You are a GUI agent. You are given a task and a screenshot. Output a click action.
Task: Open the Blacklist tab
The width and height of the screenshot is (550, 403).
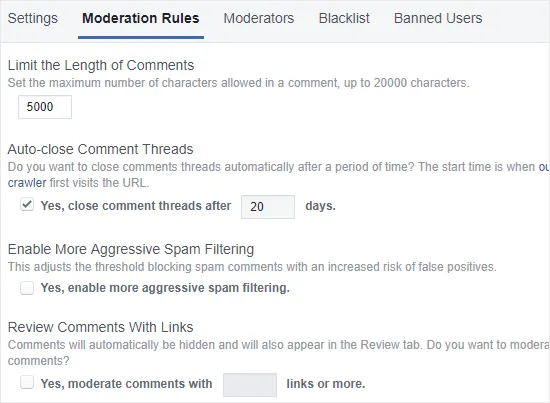click(344, 18)
